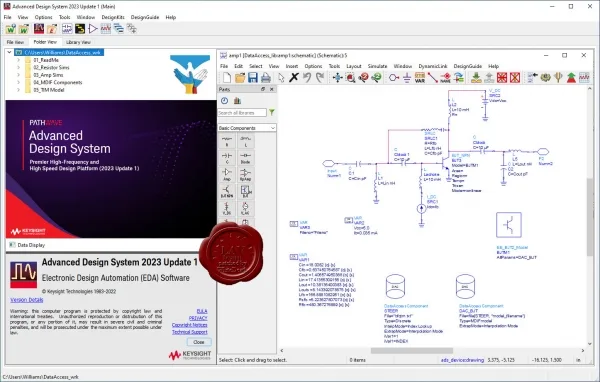Open the Basic Components palette dropdown
Image resolution: width=600 pixels, height=382 pixels.
coord(247,128)
